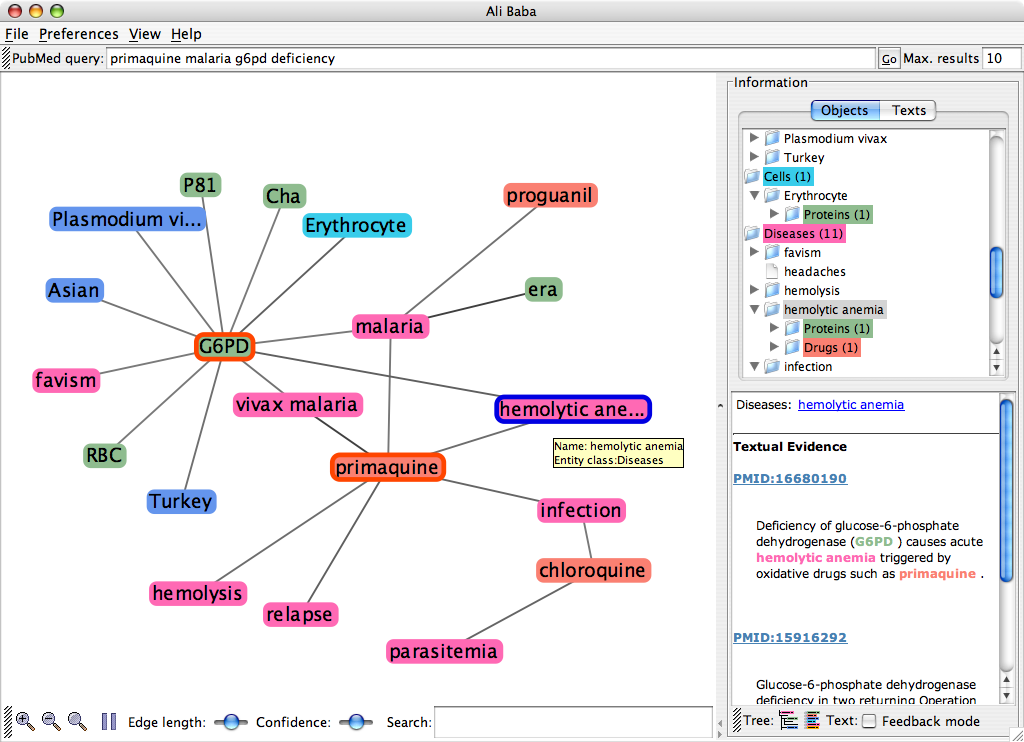The height and width of the screenshot is (742, 1024).
Task: Click the Diseases folder icon in tree
Action: (x=752, y=234)
